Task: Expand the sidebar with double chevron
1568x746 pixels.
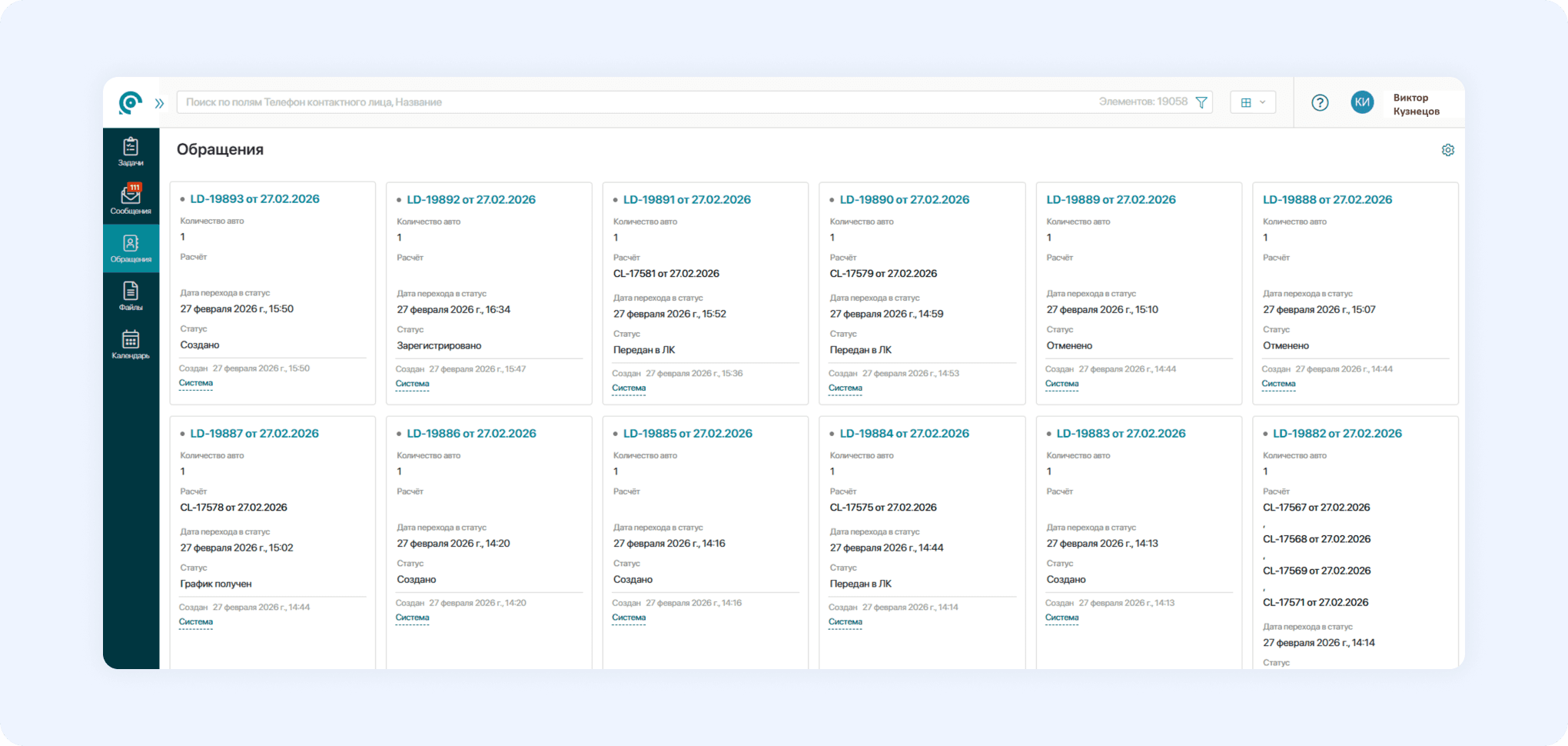Action: [x=159, y=103]
